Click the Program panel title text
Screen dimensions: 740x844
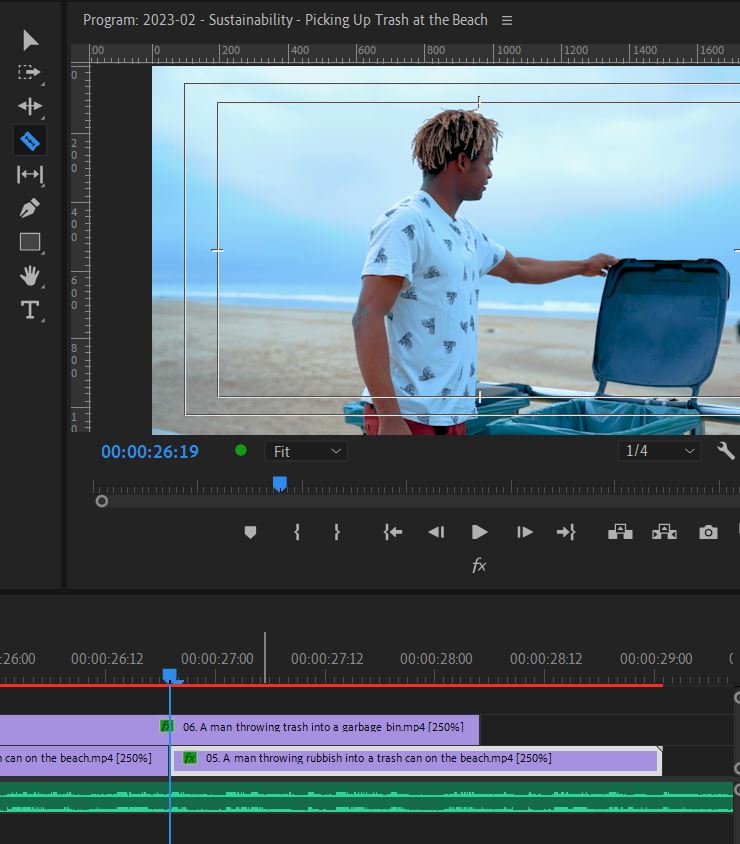click(285, 20)
